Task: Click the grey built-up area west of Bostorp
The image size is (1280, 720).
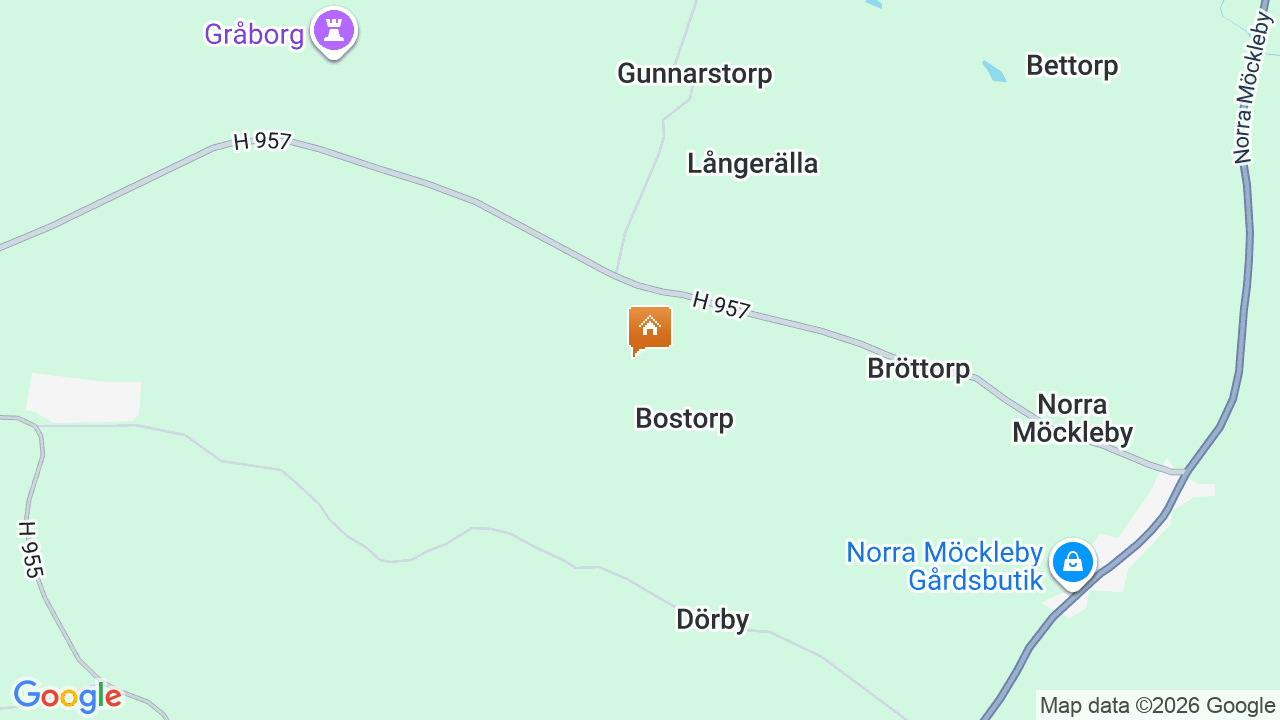Action: coord(84,398)
